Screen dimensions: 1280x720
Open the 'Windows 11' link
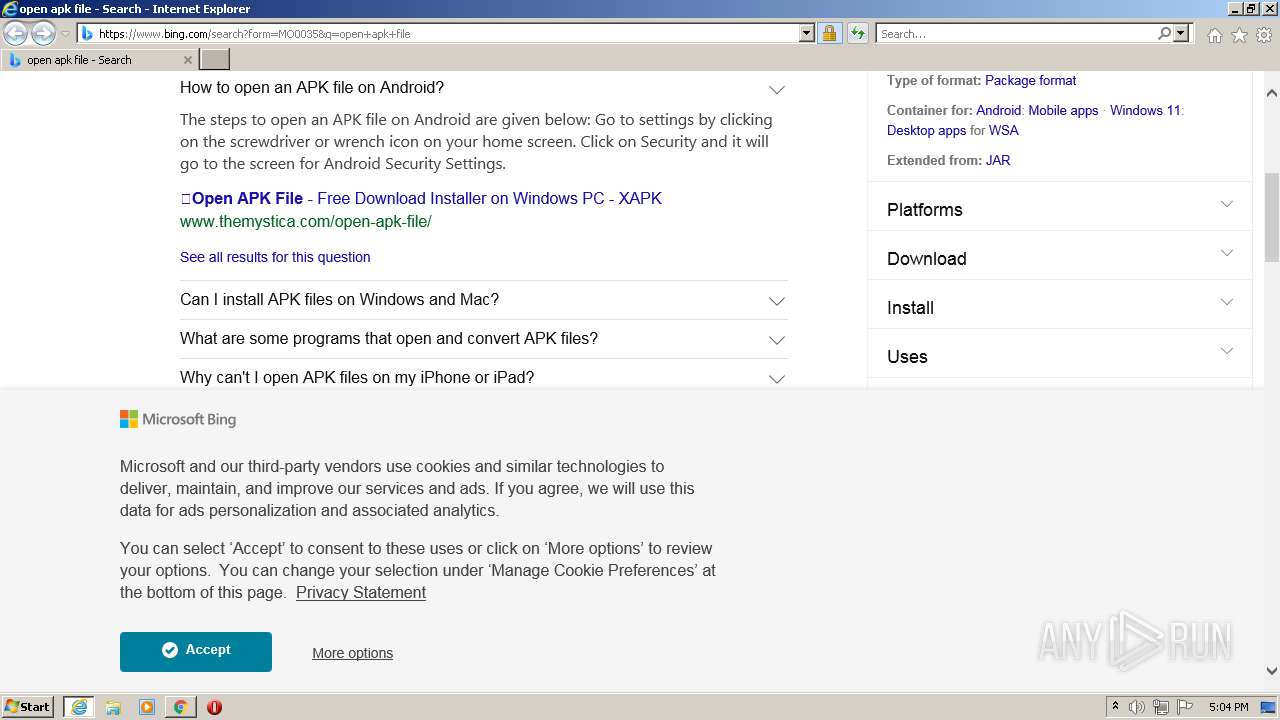pos(1145,110)
